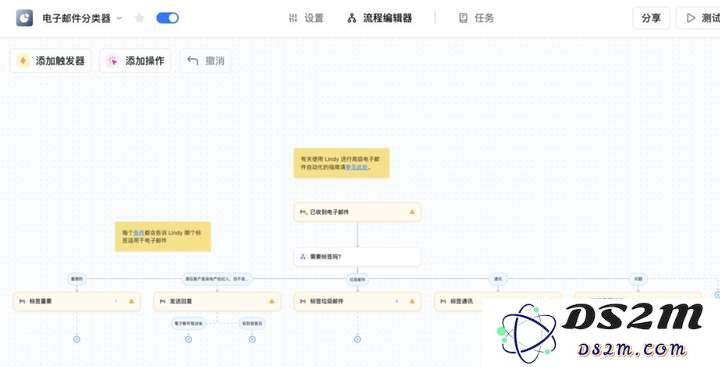Click the 添加触发器 button
The image size is (720, 367).
coord(51,61)
